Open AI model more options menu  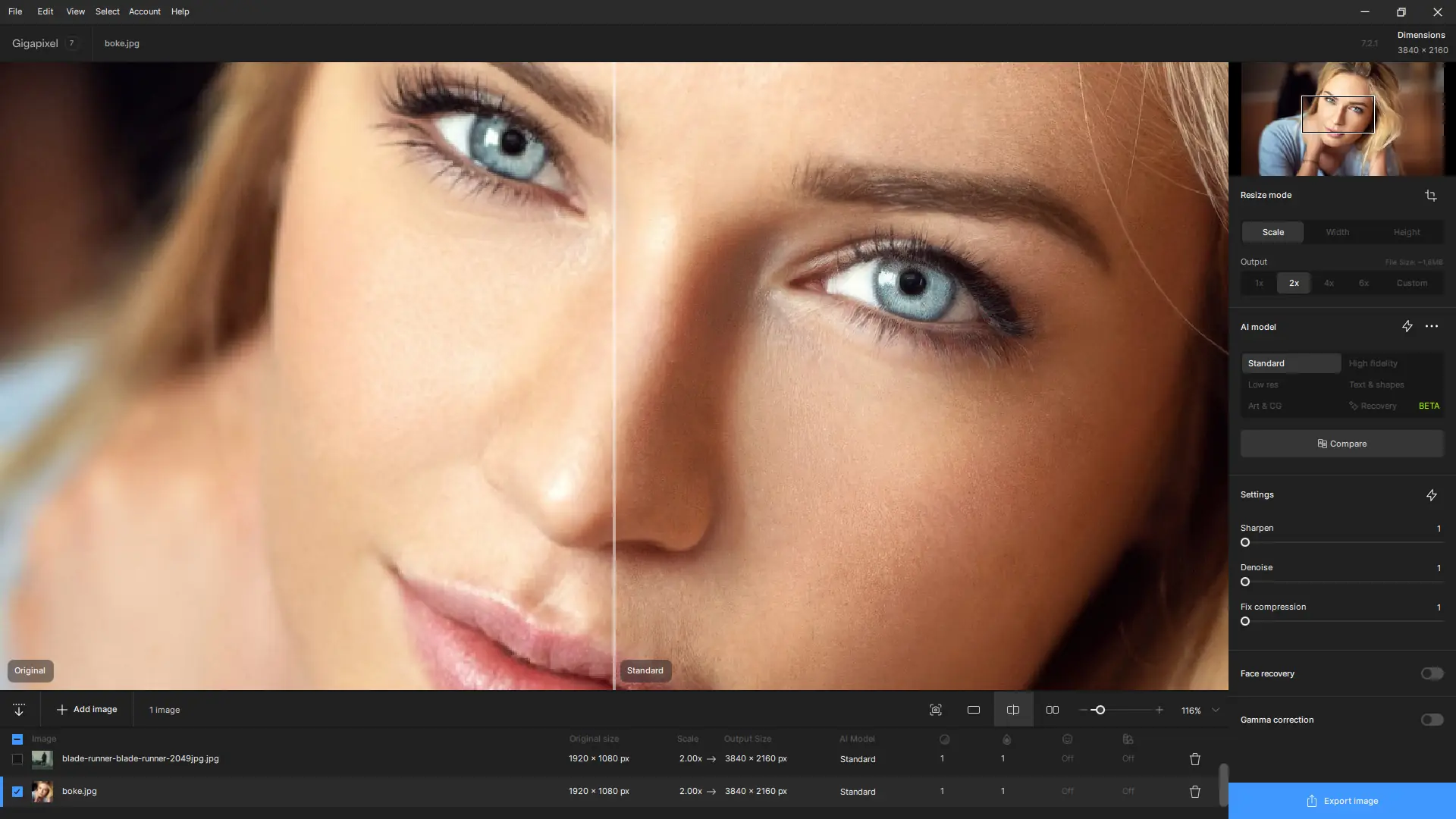tap(1431, 327)
